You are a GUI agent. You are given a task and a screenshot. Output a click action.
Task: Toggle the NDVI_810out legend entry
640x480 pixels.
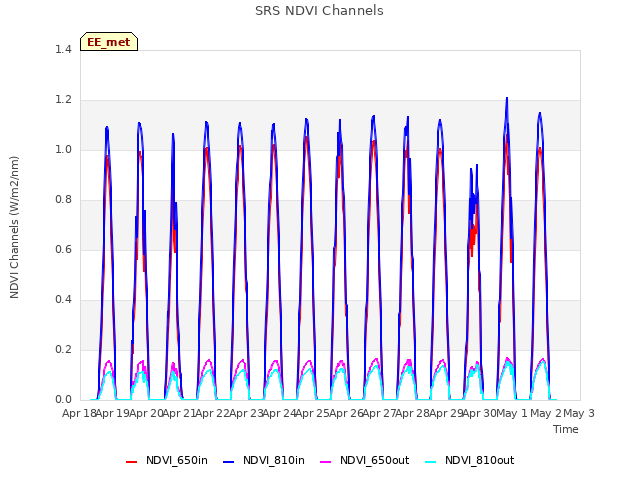(x=469, y=461)
